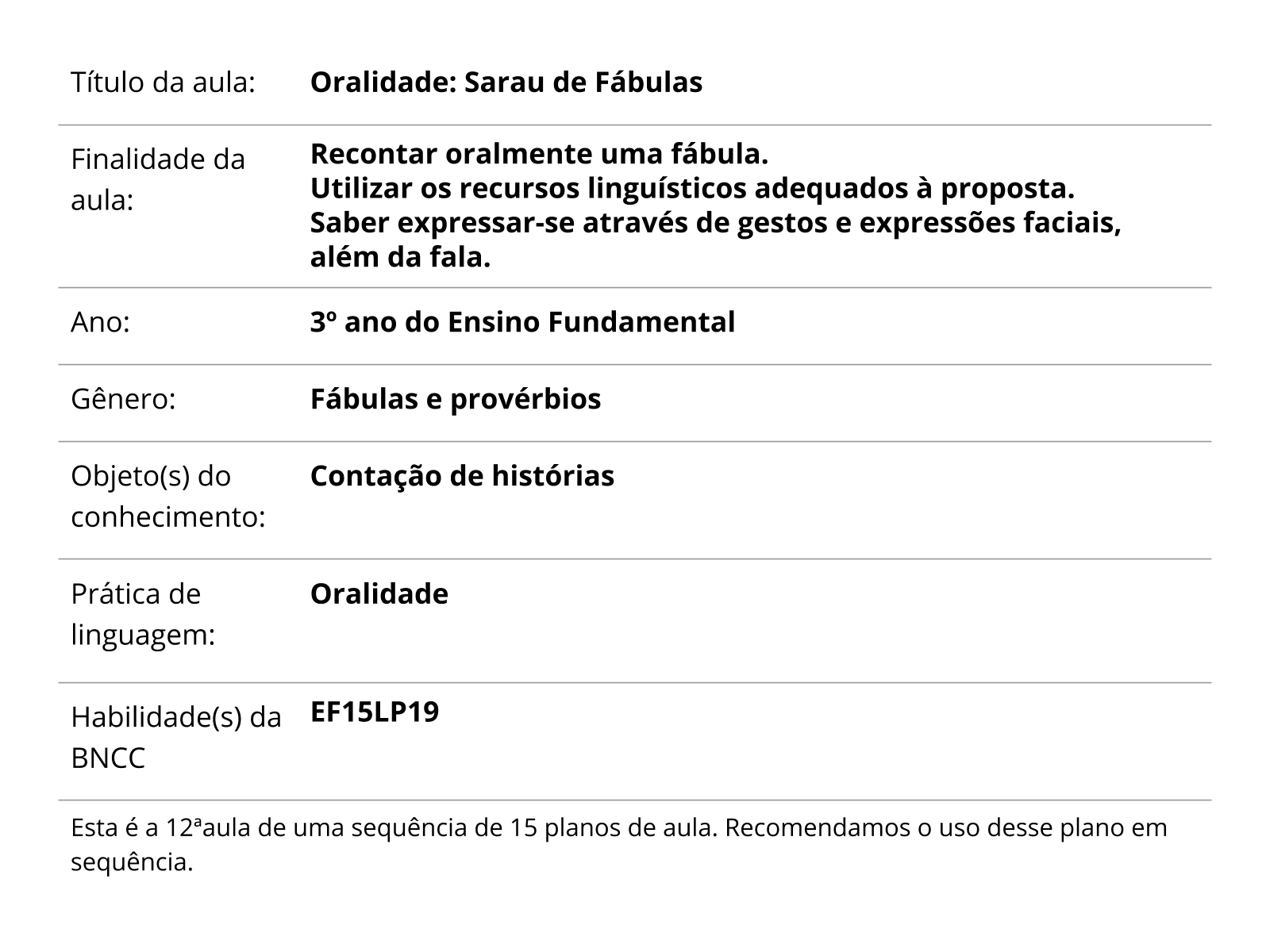Click the line 'Recontar oralmente uma fábula.'
Viewport: 1270px width, 952px height.
coord(539,154)
